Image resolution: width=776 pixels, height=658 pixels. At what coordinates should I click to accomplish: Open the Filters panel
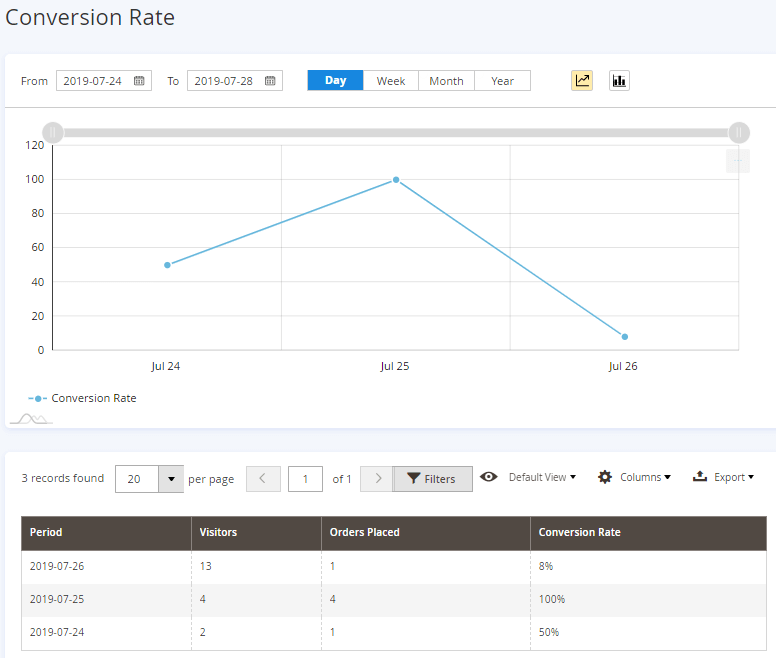(432, 479)
